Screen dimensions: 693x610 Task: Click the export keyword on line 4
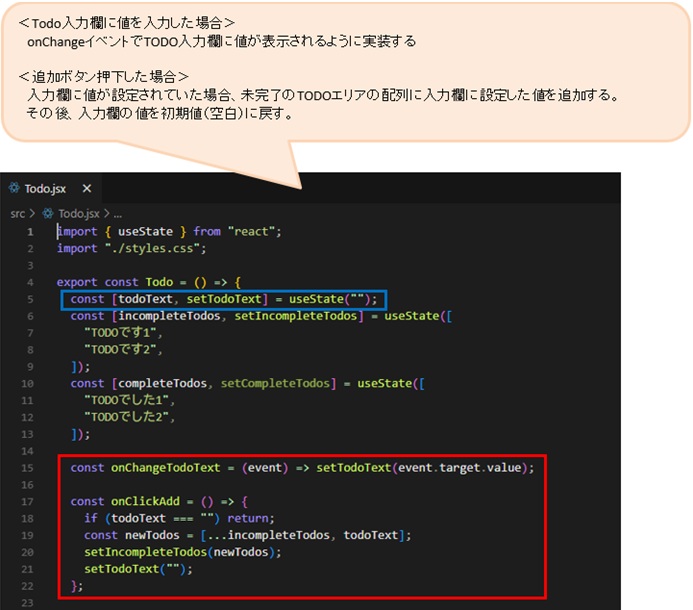point(77,282)
